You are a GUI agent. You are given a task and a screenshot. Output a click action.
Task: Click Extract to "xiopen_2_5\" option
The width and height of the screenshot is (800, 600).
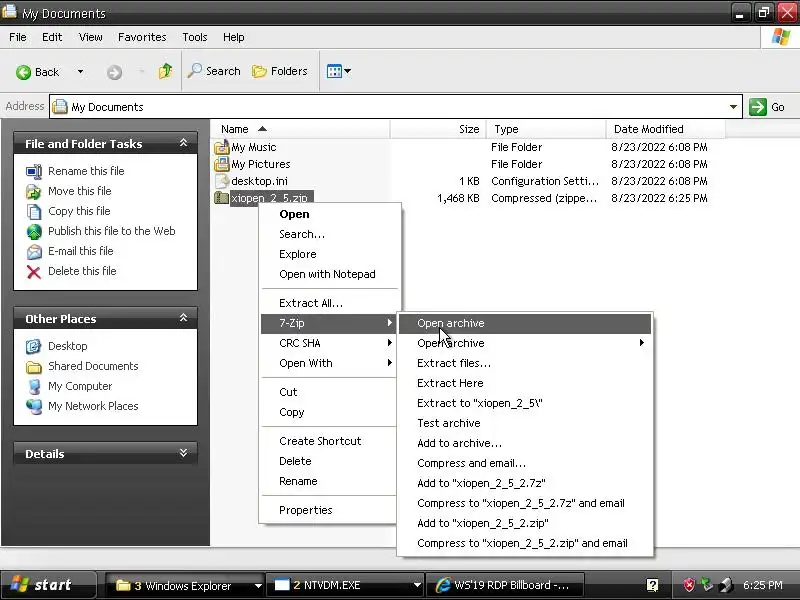[x=525, y=403]
